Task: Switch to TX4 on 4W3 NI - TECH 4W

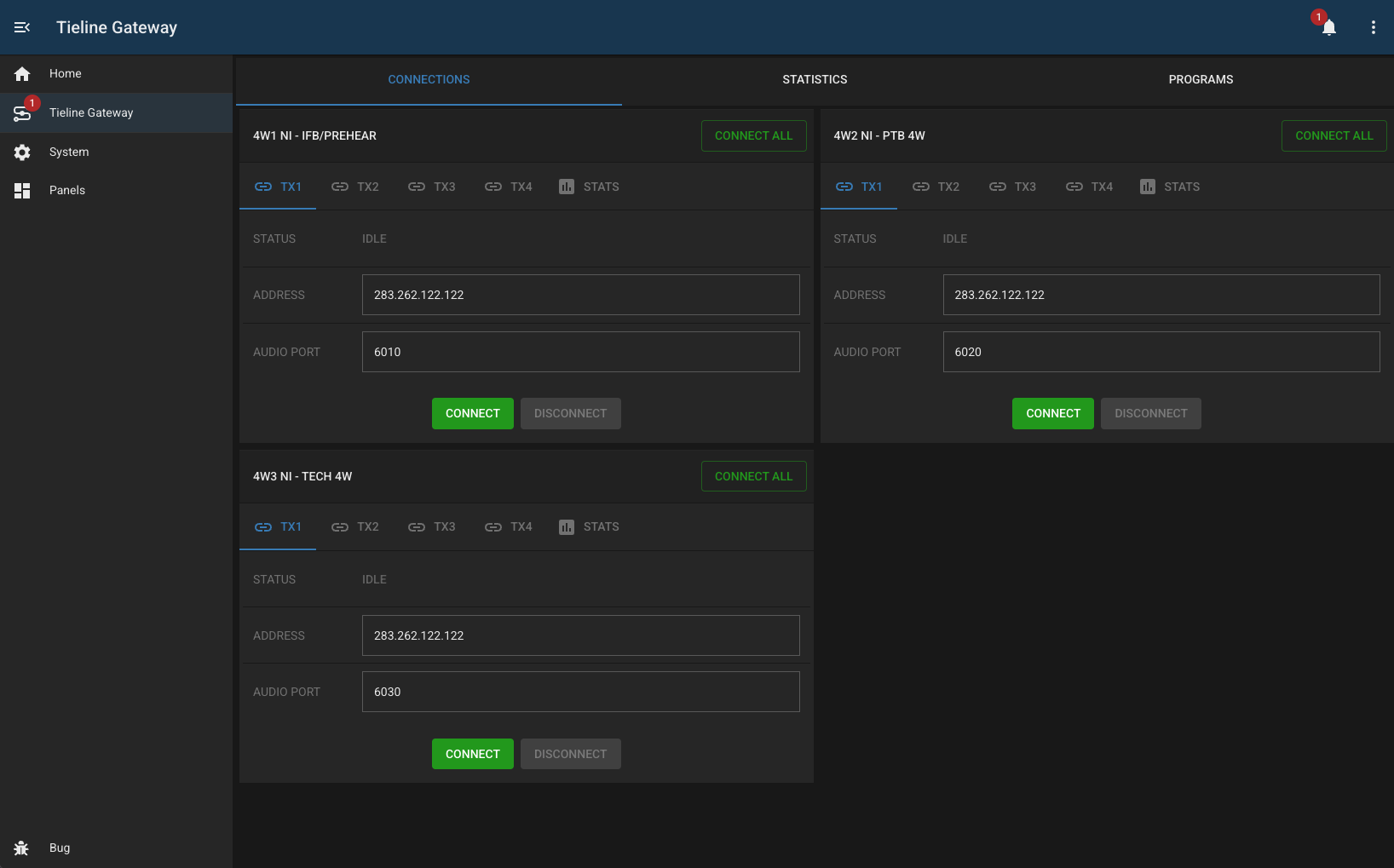Action: pos(509,527)
